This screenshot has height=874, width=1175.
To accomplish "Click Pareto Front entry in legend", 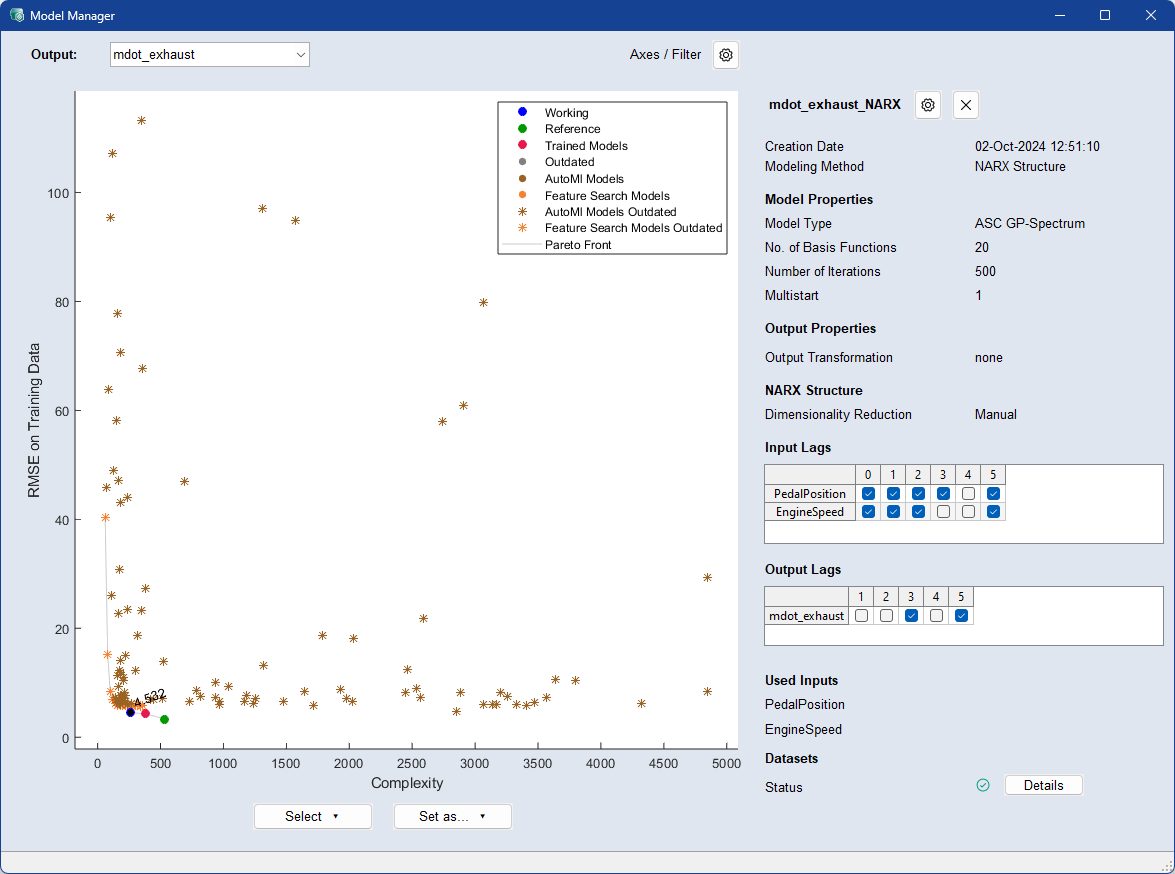I will point(578,244).
